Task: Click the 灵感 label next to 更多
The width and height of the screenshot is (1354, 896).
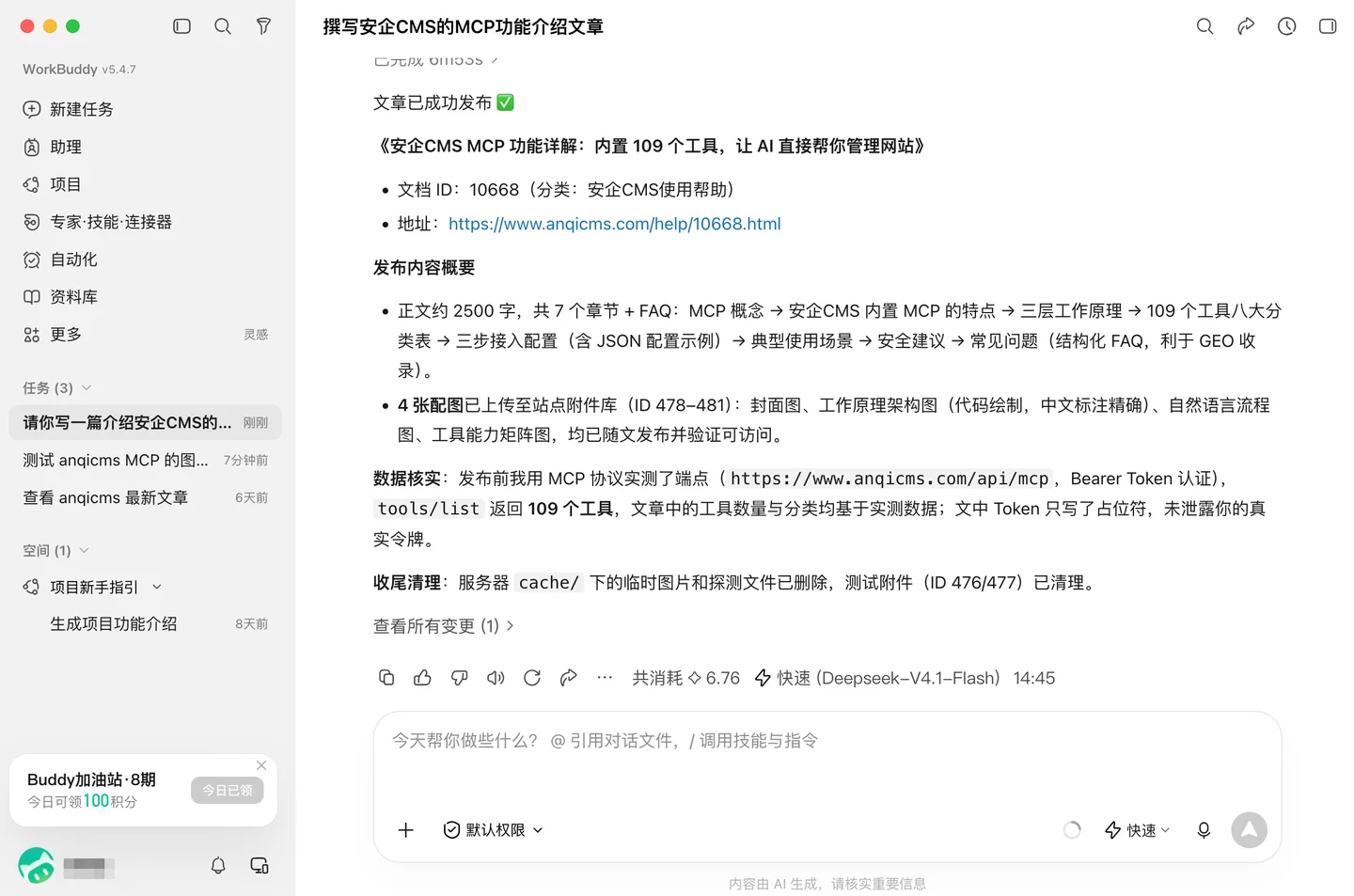Action: tap(256, 335)
